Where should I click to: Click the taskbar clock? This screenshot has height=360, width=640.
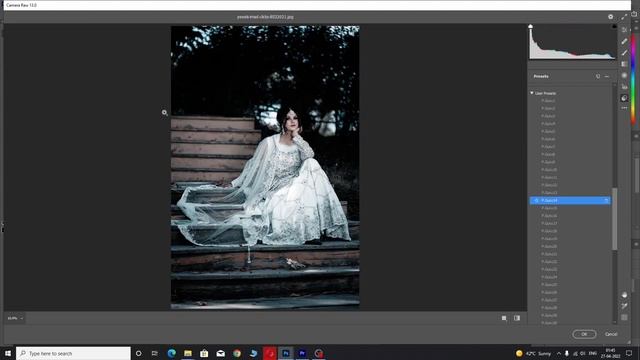[x=610, y=353]
